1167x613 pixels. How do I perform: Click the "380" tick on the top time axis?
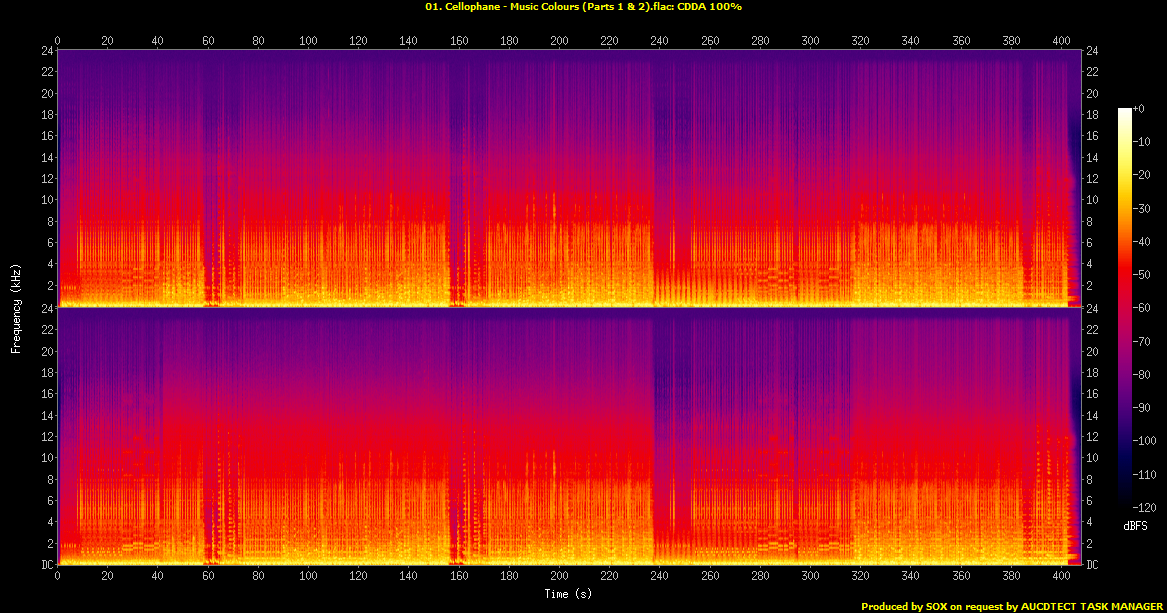coord(1011,41)
